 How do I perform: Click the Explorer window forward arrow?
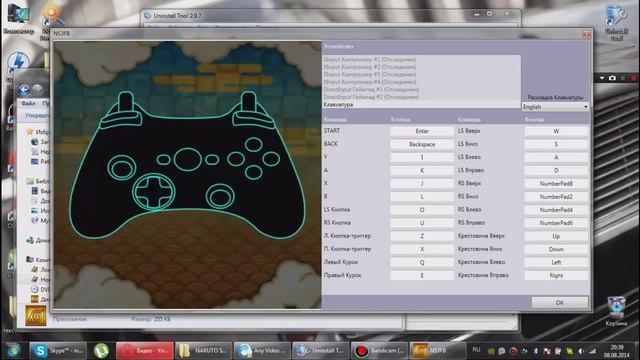(38, 90)
